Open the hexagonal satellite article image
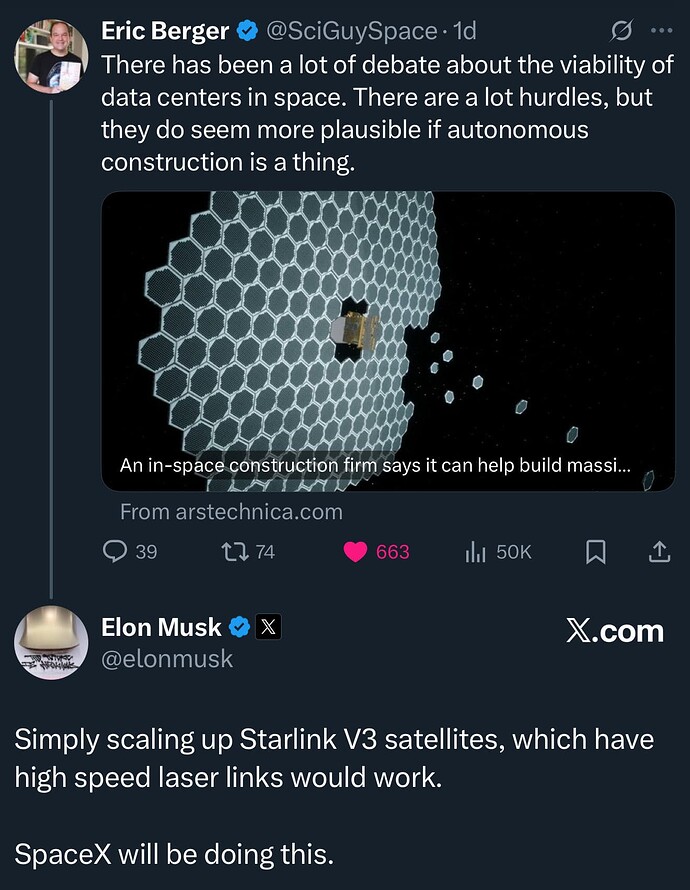Screen dimensions: 690x890 click(388, 320)
